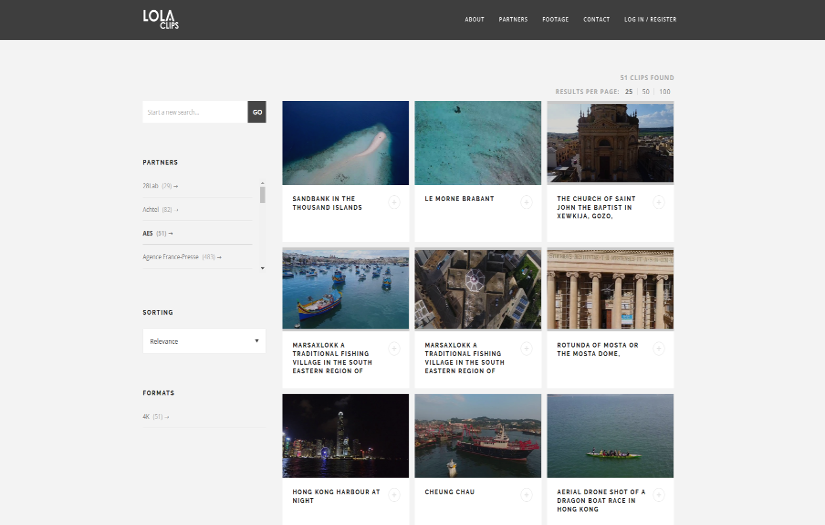Click plus icon beside Hong Kong Harbour at Night
This screenshot has height=525, width=825.
394,495
